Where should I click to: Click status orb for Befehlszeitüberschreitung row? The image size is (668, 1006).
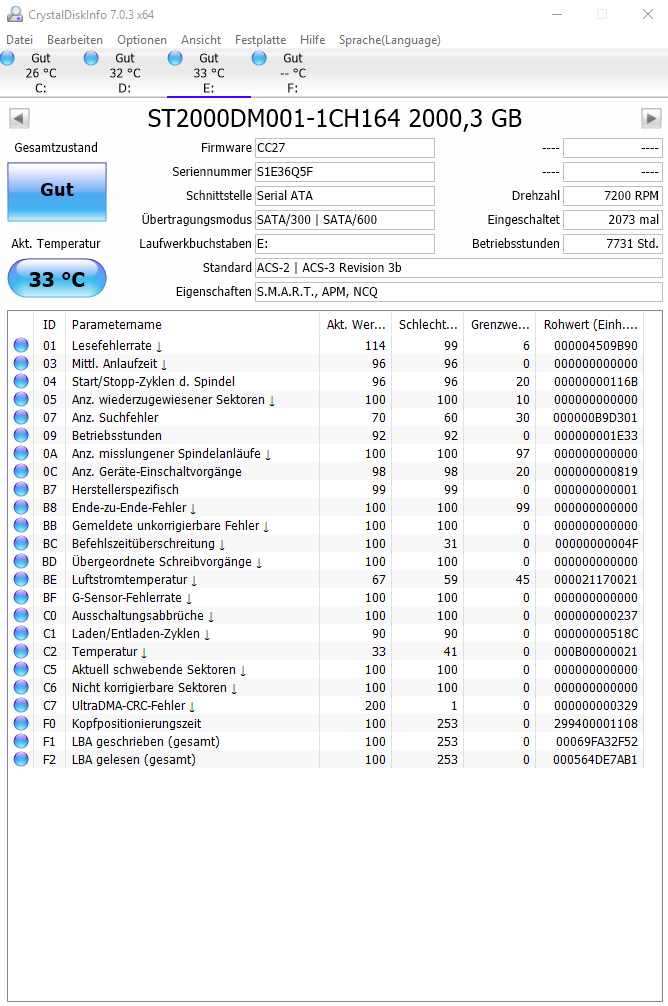[21, 543]
